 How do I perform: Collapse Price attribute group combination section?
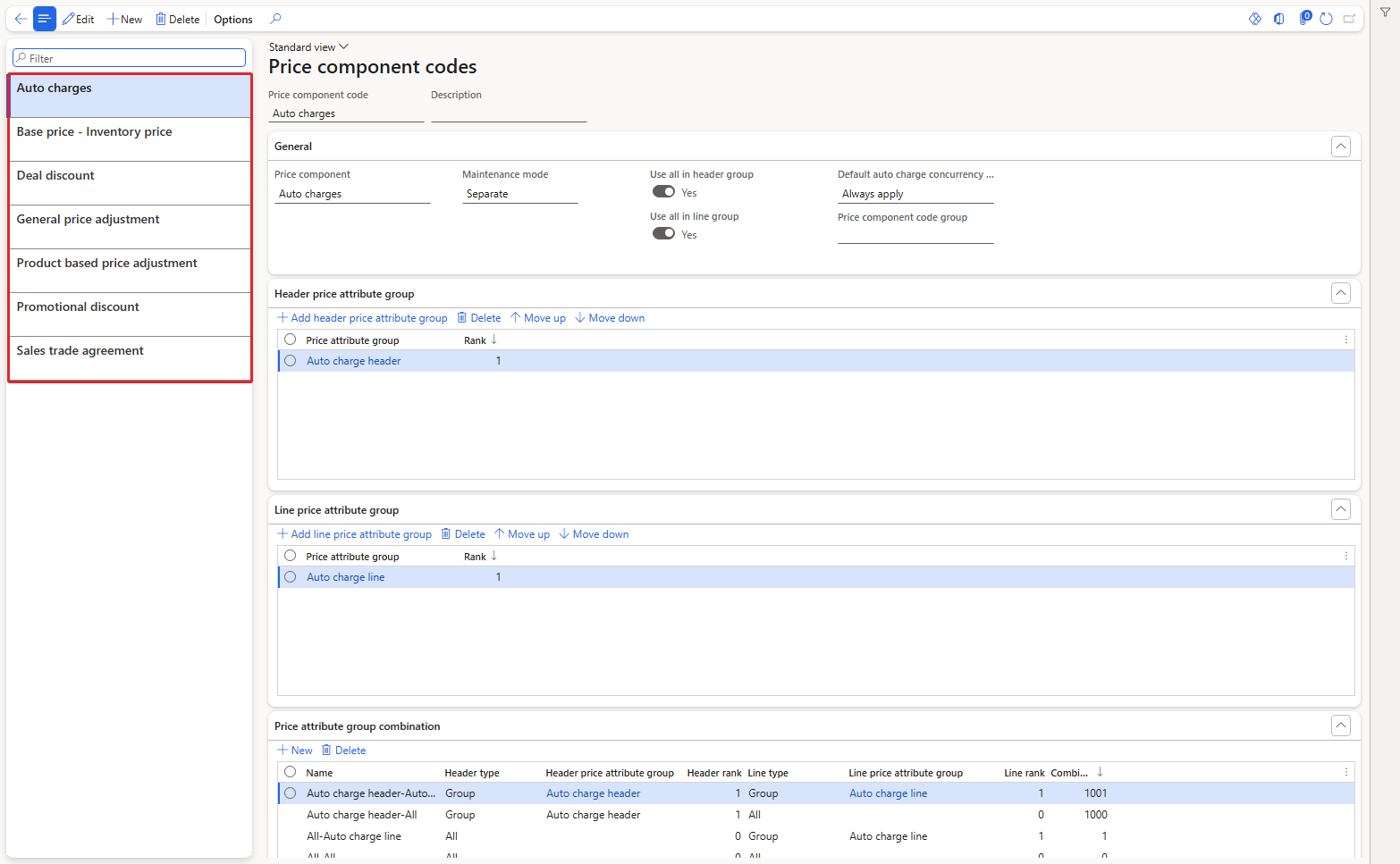(x=1341, y=726)
